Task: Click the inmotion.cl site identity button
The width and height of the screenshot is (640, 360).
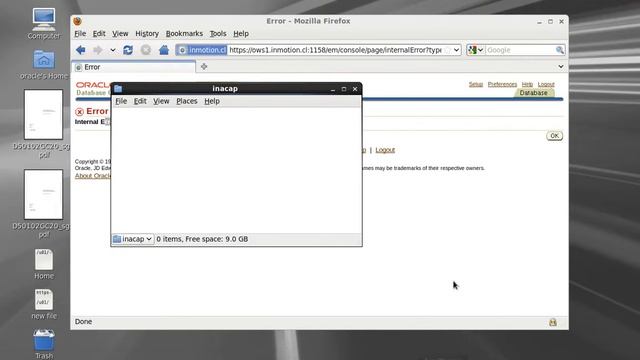Action: [x=202, y=50]
